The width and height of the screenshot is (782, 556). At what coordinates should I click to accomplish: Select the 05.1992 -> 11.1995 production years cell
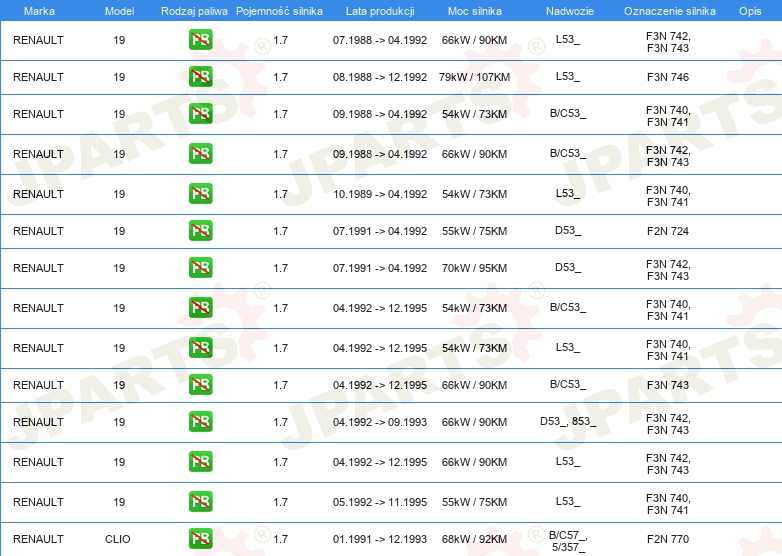pos(380,502)
